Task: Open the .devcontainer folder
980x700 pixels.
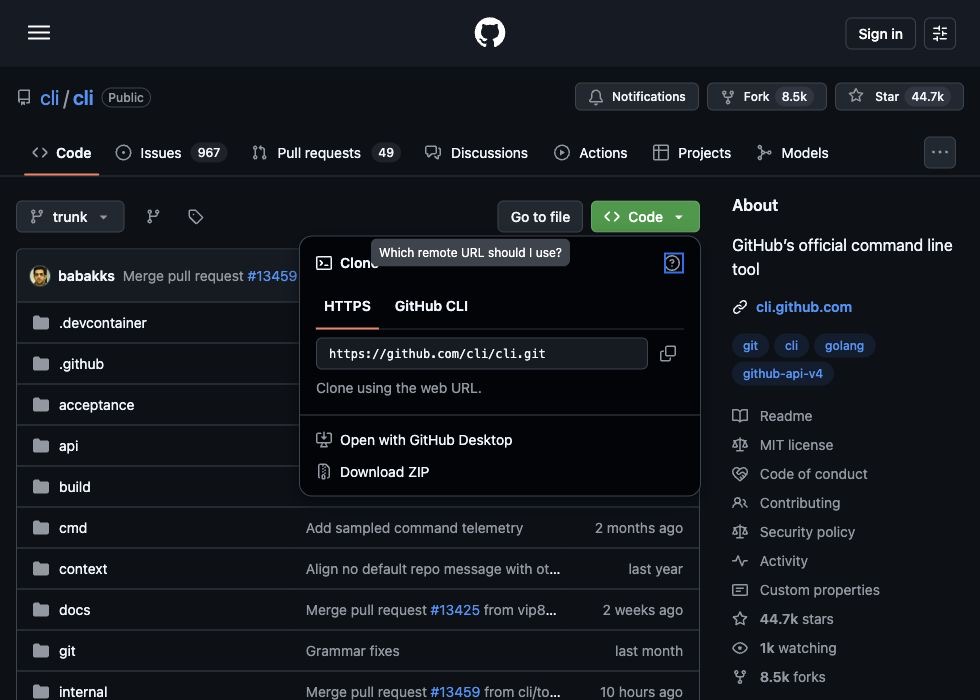Action: (102, 323)
